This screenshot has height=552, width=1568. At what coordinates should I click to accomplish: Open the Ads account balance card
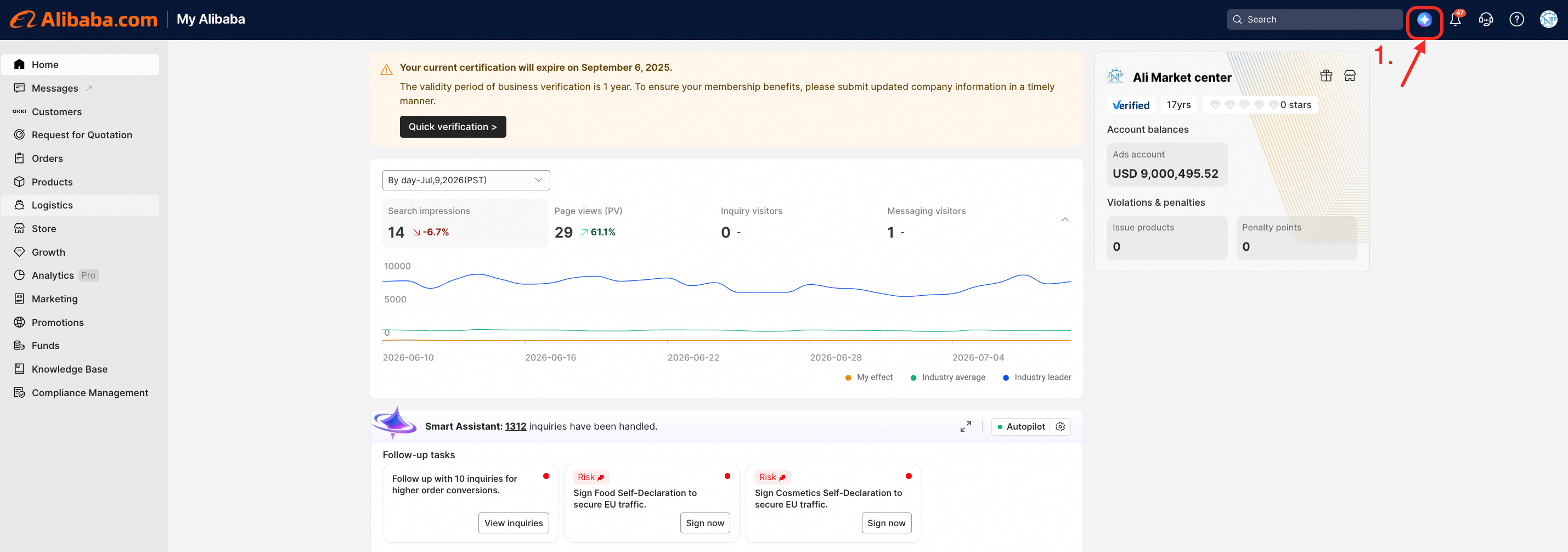(1167, 164)
